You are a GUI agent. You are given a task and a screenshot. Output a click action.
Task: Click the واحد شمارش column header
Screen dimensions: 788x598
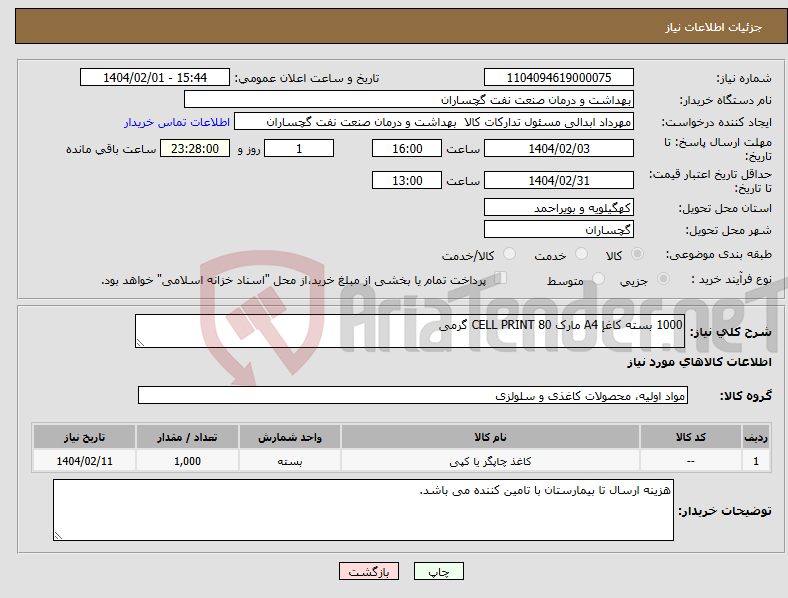pyautogui.click(x=290, y=437)
